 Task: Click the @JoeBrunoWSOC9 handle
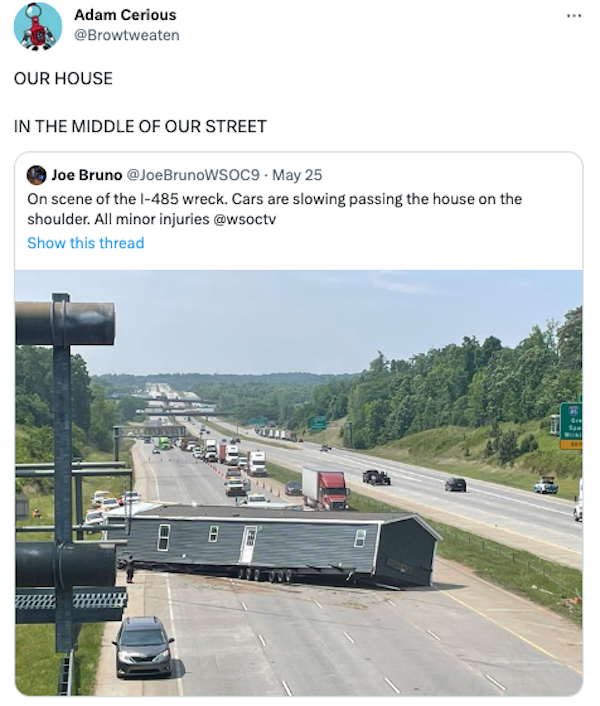(x=193, y=175)
